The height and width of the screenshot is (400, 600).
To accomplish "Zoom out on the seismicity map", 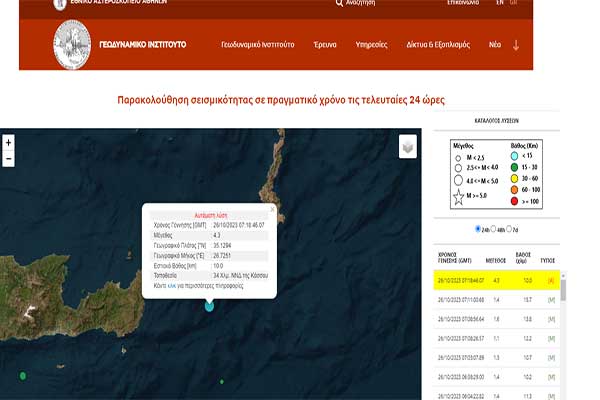I will pos(9,159).
